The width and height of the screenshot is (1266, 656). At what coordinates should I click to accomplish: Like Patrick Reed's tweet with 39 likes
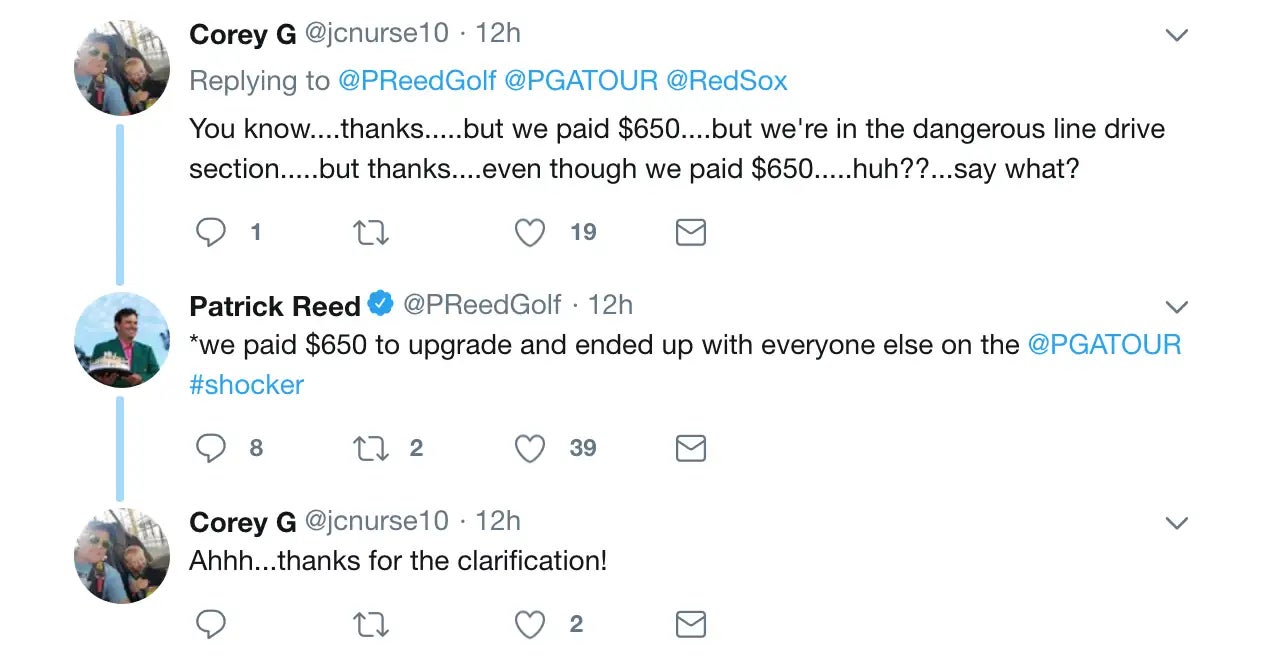click(530, 448)
